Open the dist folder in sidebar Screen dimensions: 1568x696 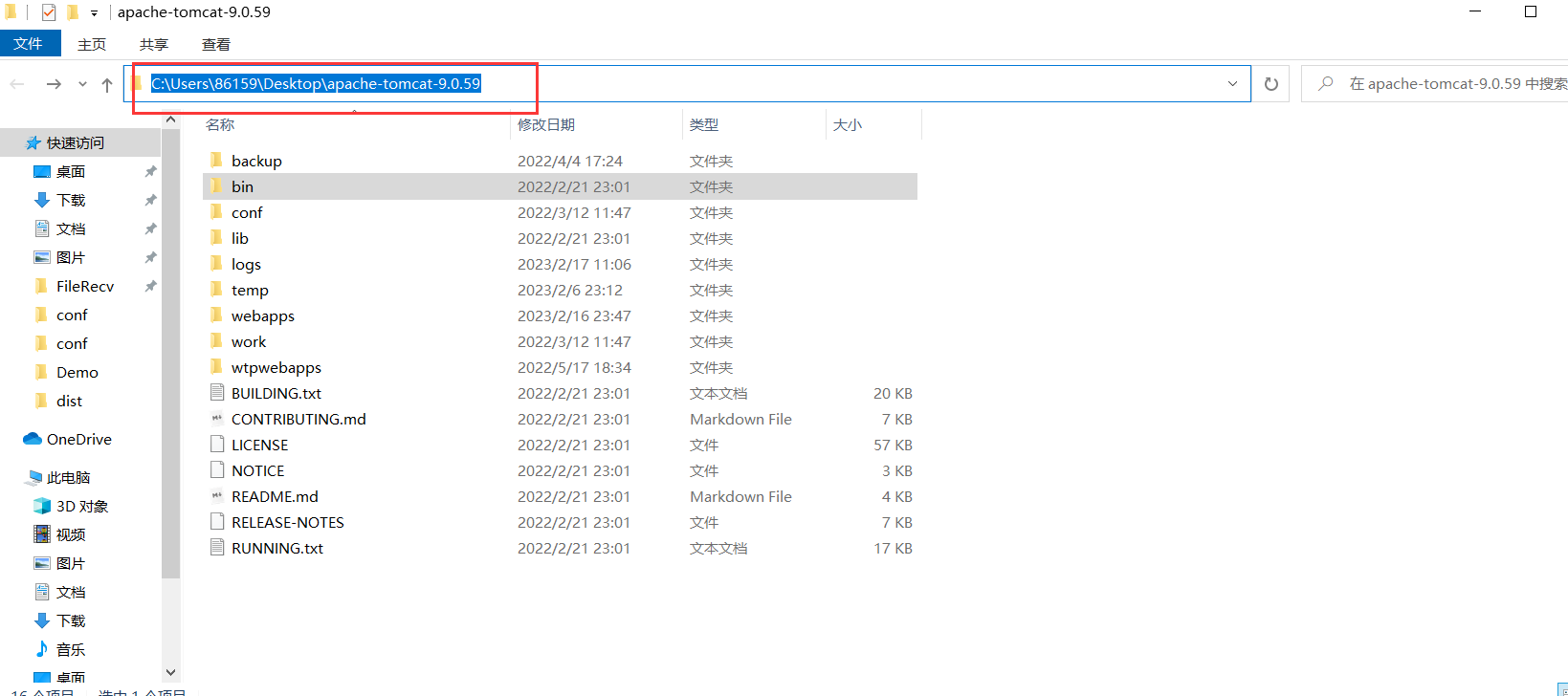click(x=69, y=401)
